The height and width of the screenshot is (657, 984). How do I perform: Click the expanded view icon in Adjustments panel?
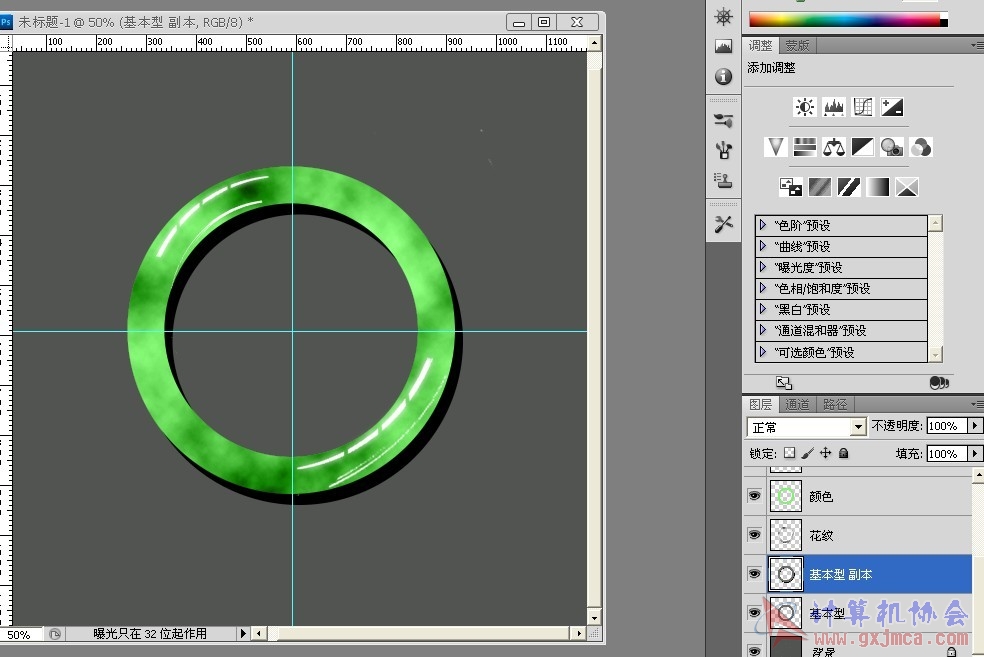(x=784, y=383)
